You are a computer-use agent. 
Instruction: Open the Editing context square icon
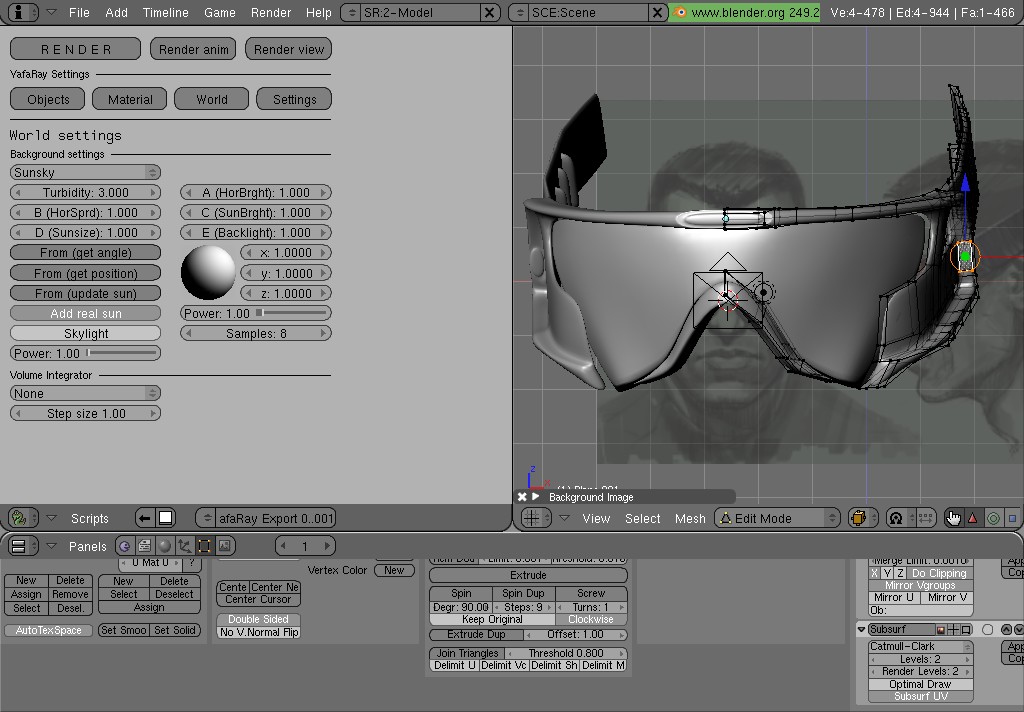[204, 545]
